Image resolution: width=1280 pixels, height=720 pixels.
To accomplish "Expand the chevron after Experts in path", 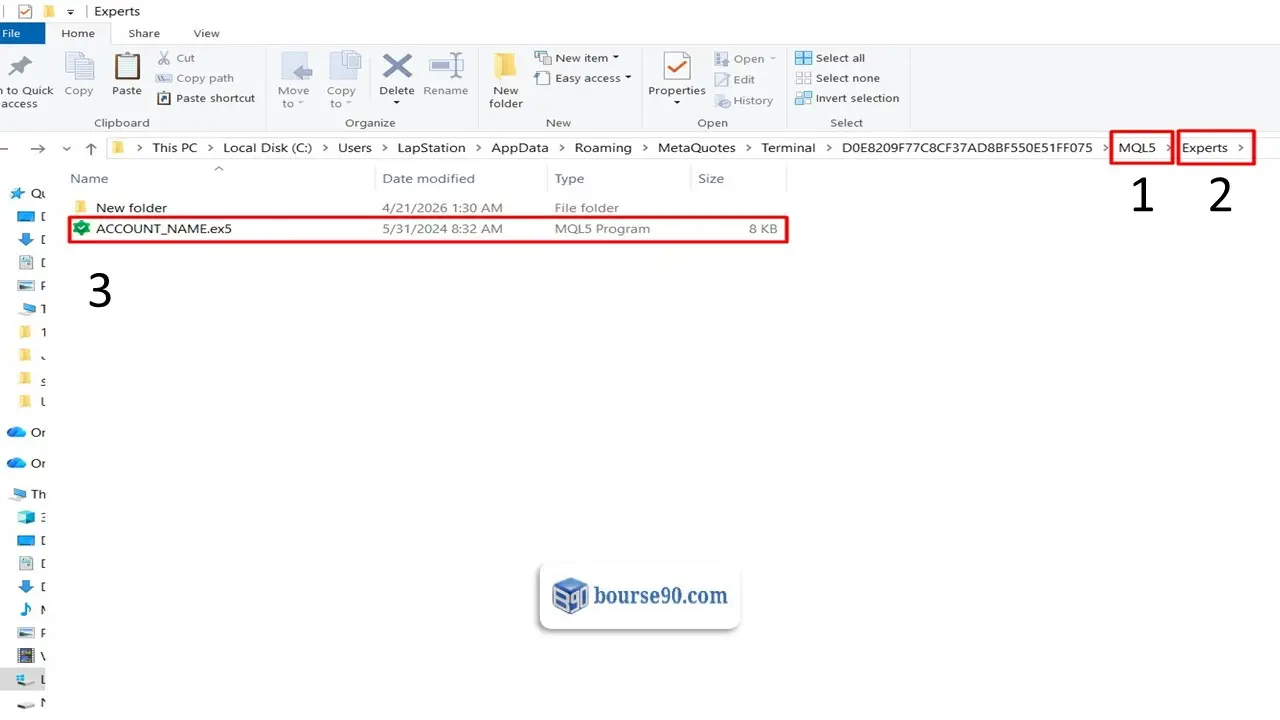I will click(1241, 148).
